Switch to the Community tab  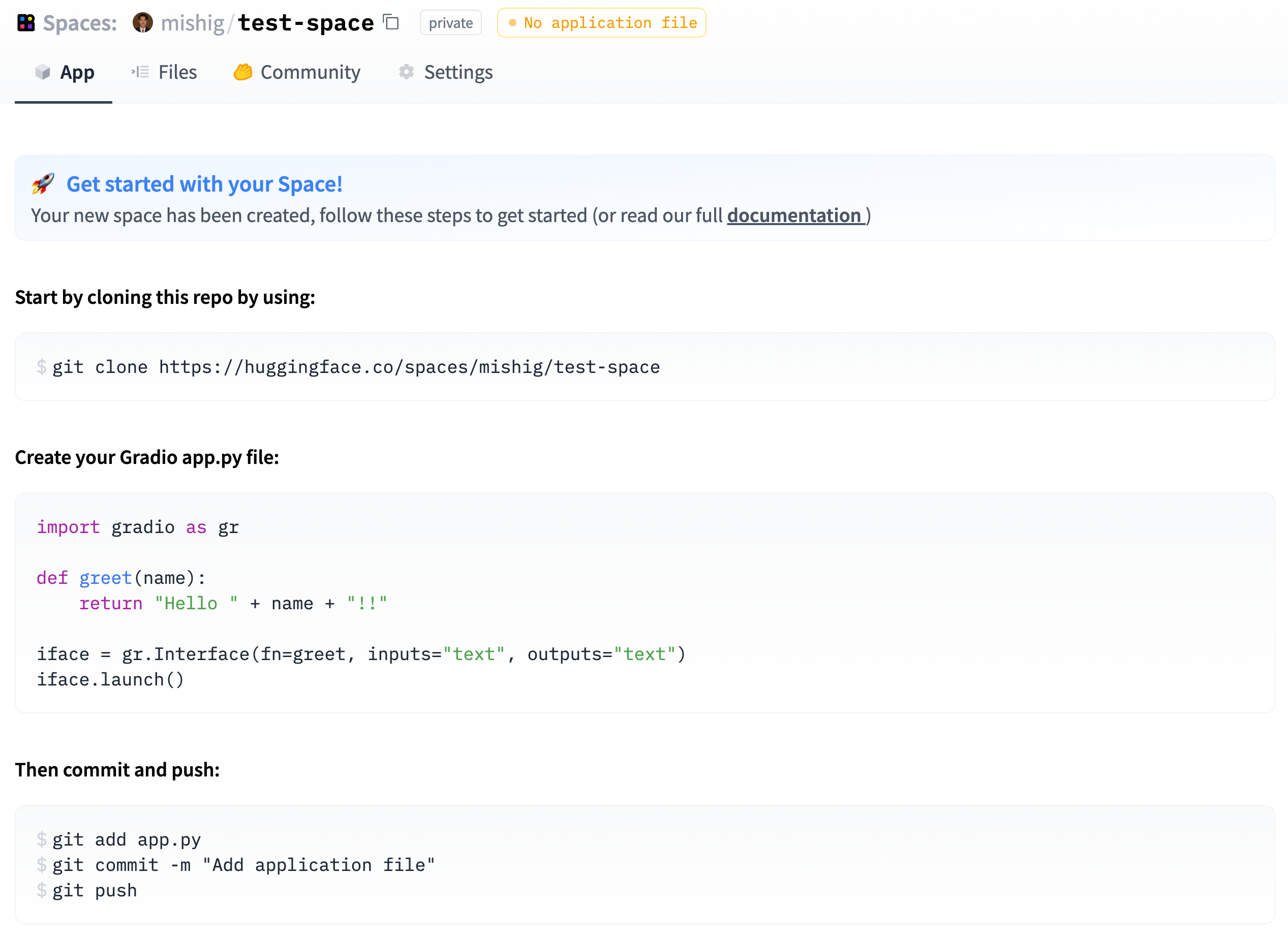(310, 72)
